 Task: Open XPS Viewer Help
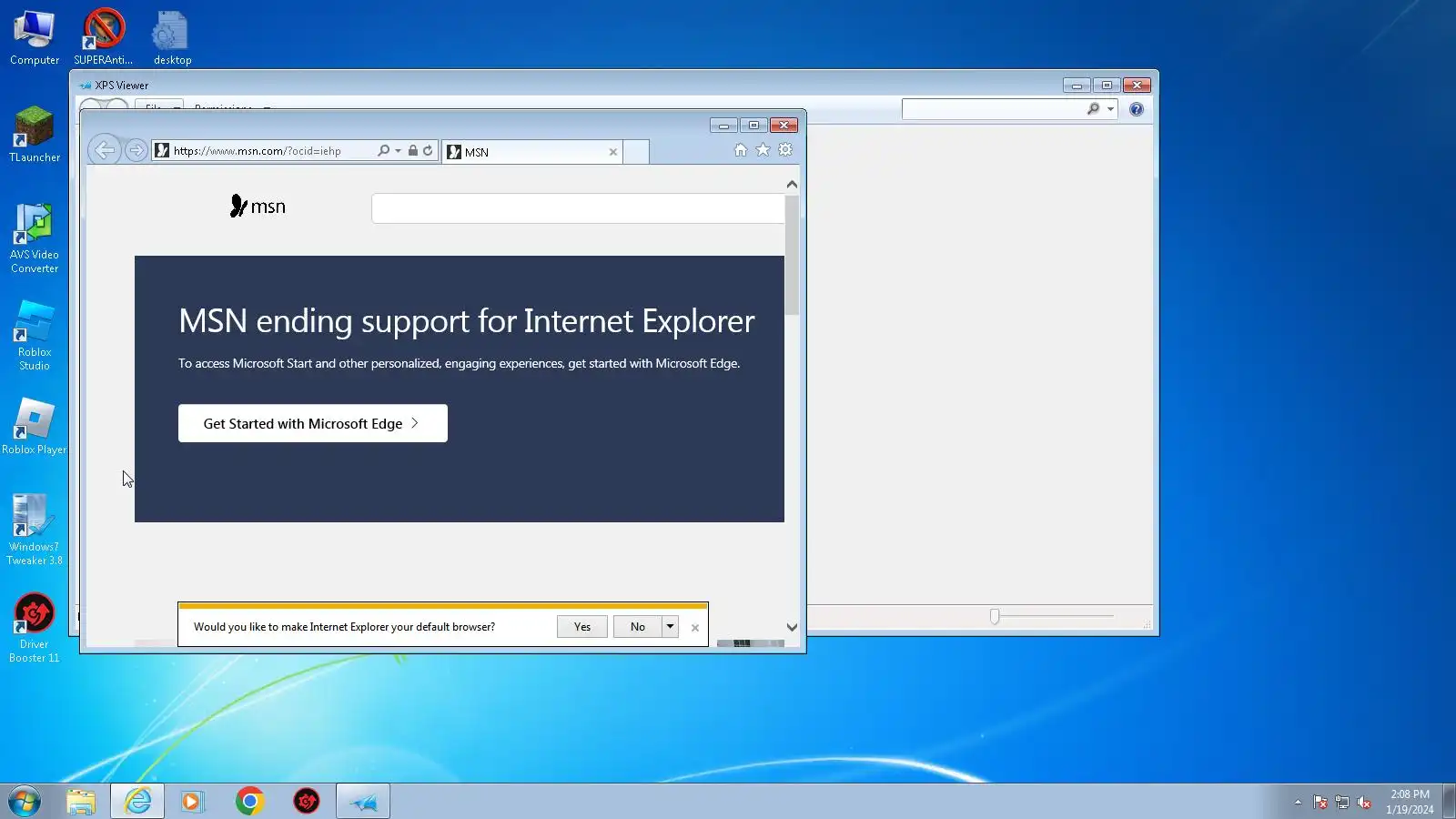(x=1137, y=109)
